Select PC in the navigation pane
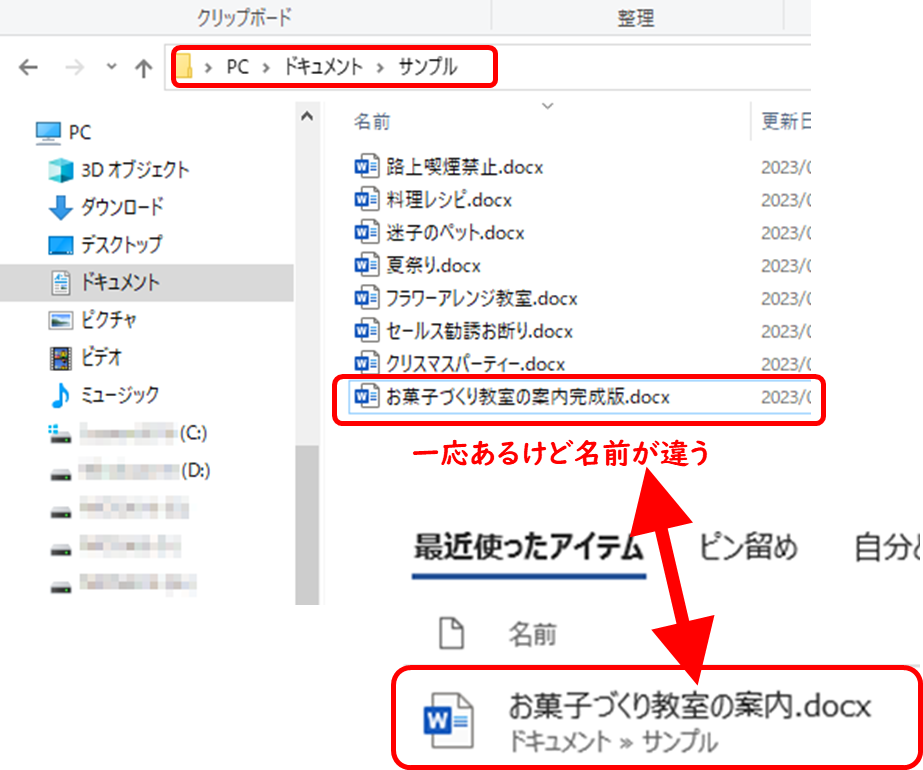 tap(80, 132)
